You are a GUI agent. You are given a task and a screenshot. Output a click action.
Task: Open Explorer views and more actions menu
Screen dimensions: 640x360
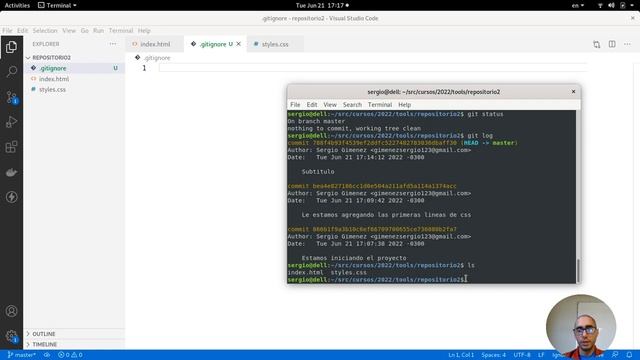pos(113,44)
